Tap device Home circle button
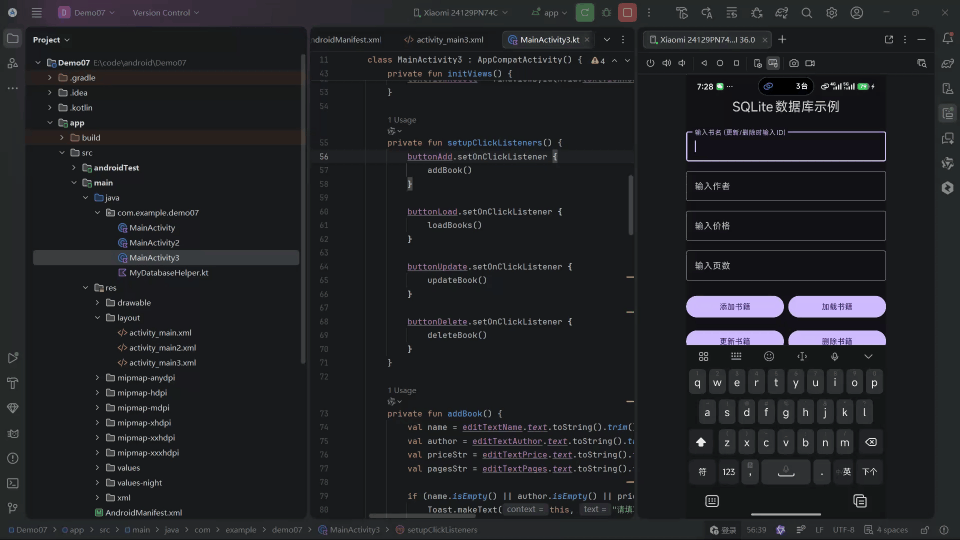960x540 pixels. (x=720, y=63)
